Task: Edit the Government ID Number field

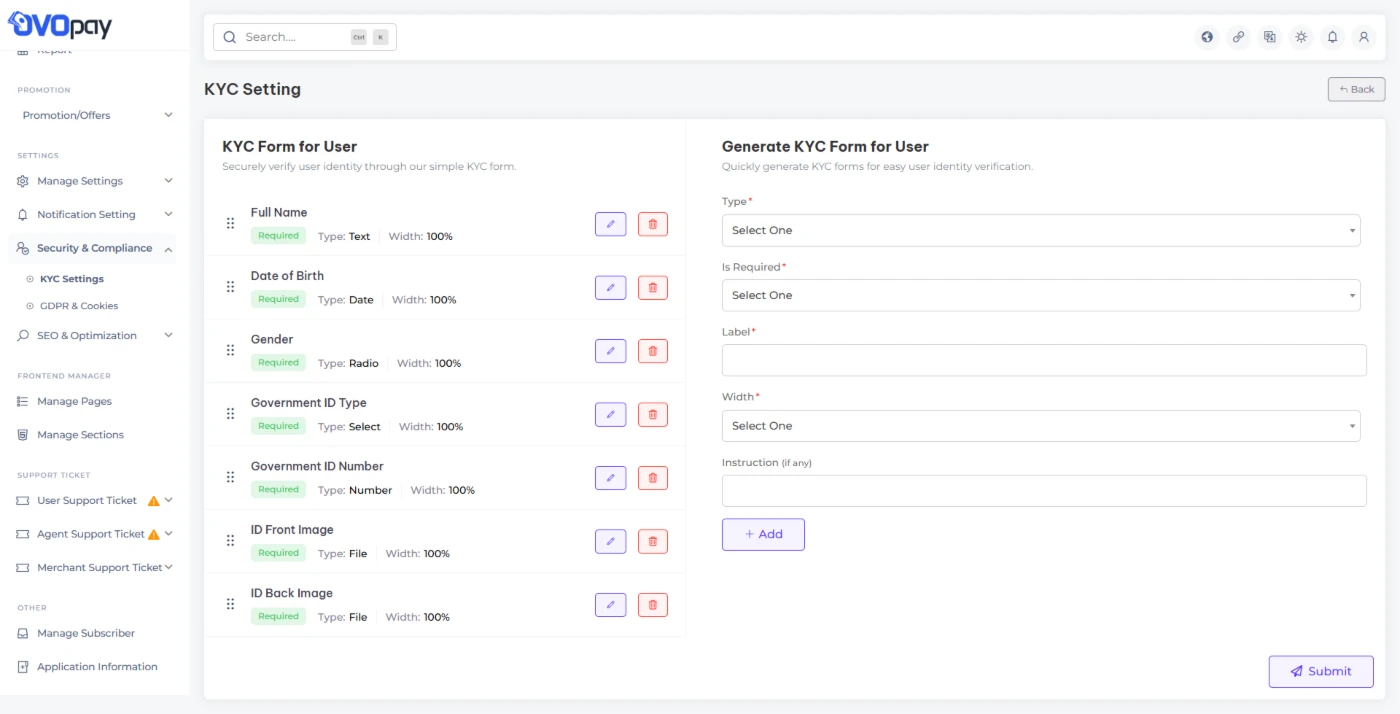Action: 610,478
